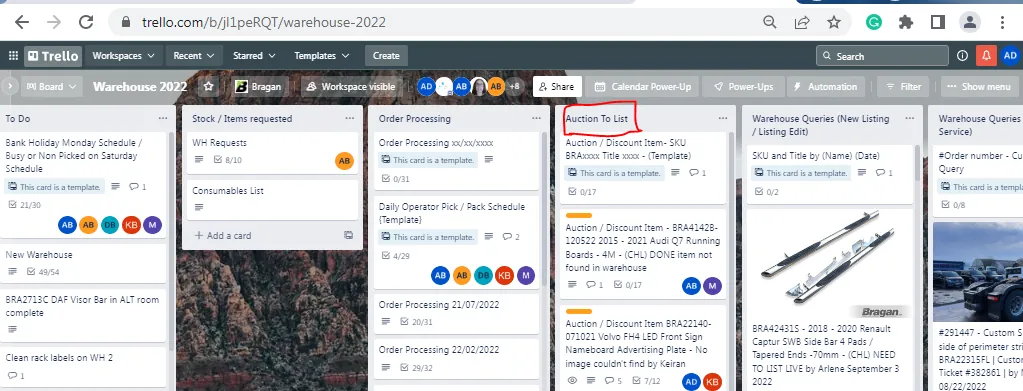Click orange label on Audi Q7 card
The width and height of the screenshot is (1023, 391).
[x=579, y=215]
